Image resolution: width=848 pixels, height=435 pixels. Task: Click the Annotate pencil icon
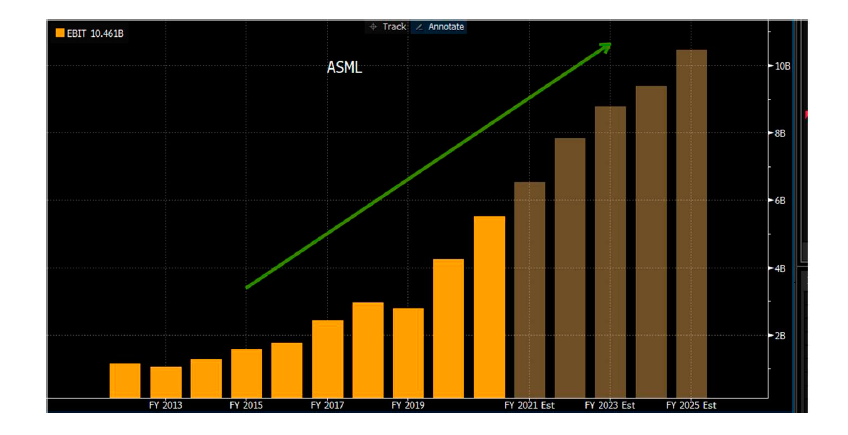coord(419,27)
